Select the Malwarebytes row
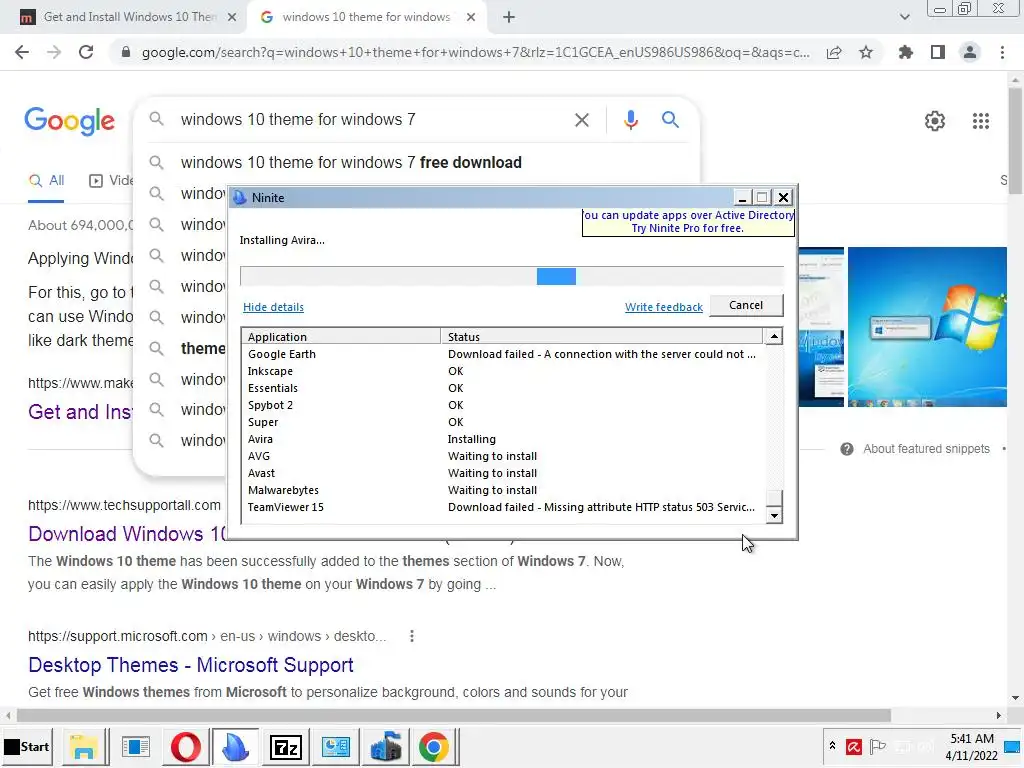 pyautogui.click(x=502, y=490)
